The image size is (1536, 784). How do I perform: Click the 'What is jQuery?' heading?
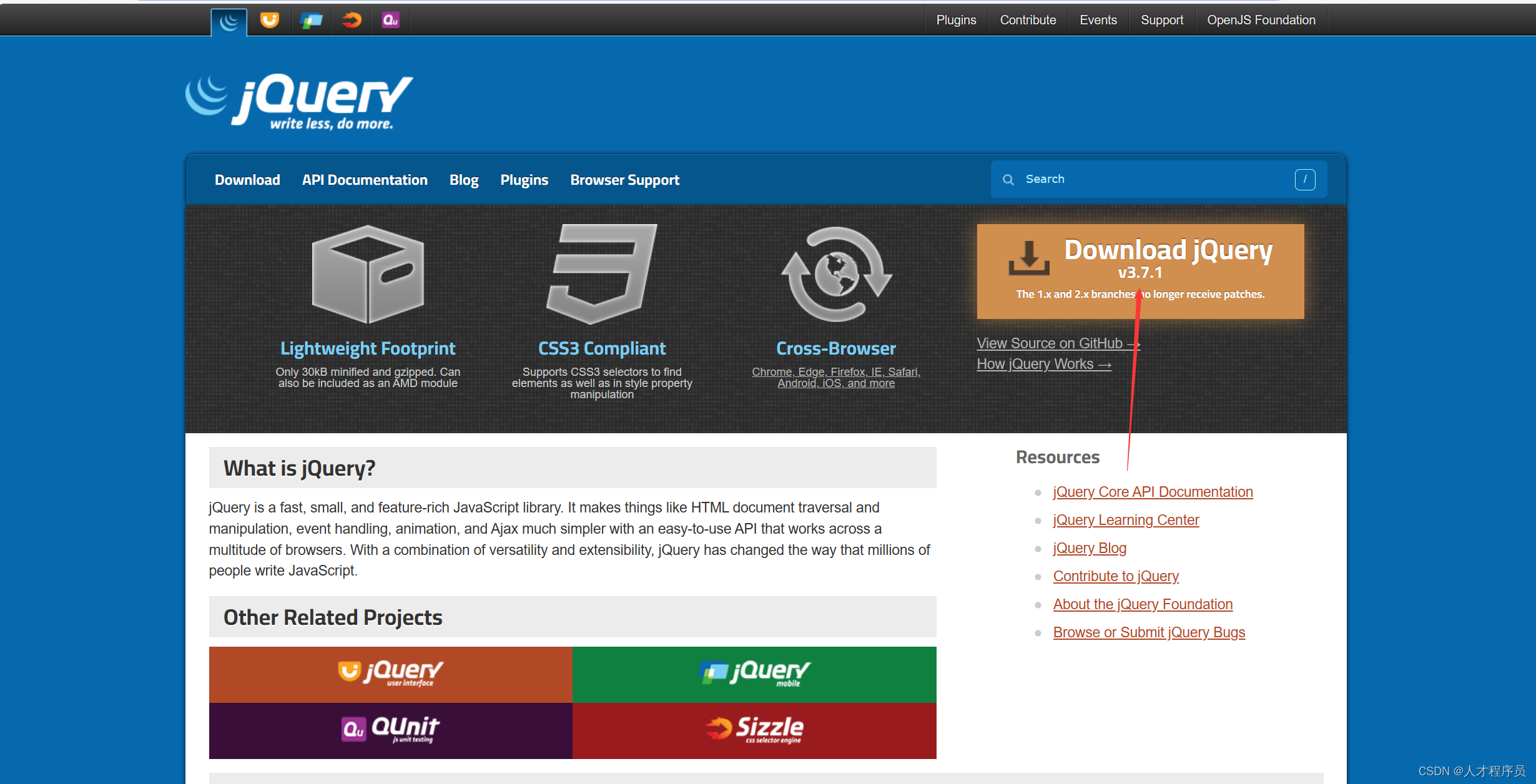click(300, 468)
